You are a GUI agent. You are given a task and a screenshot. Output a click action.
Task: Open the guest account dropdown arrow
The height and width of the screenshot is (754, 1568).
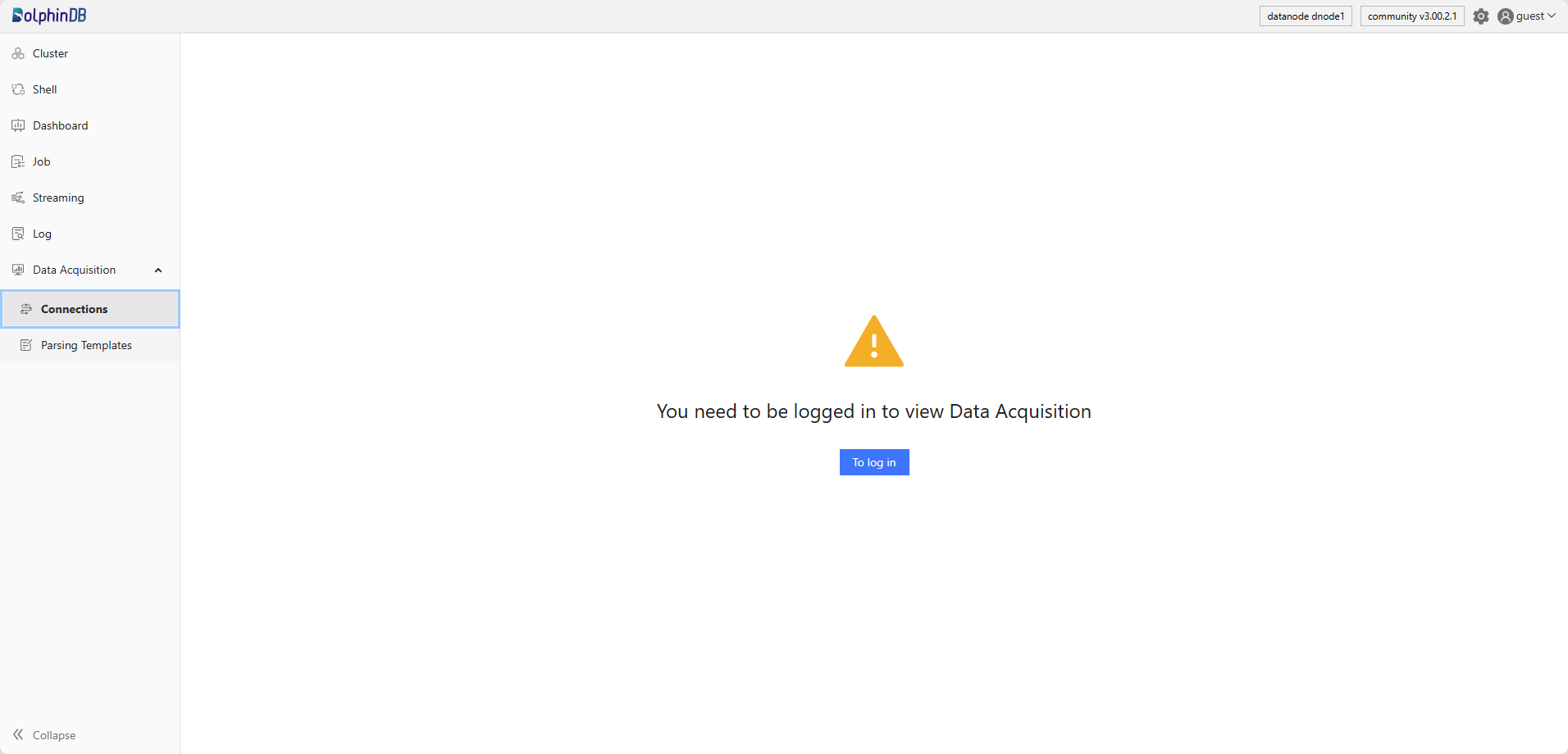point(1552,16)
